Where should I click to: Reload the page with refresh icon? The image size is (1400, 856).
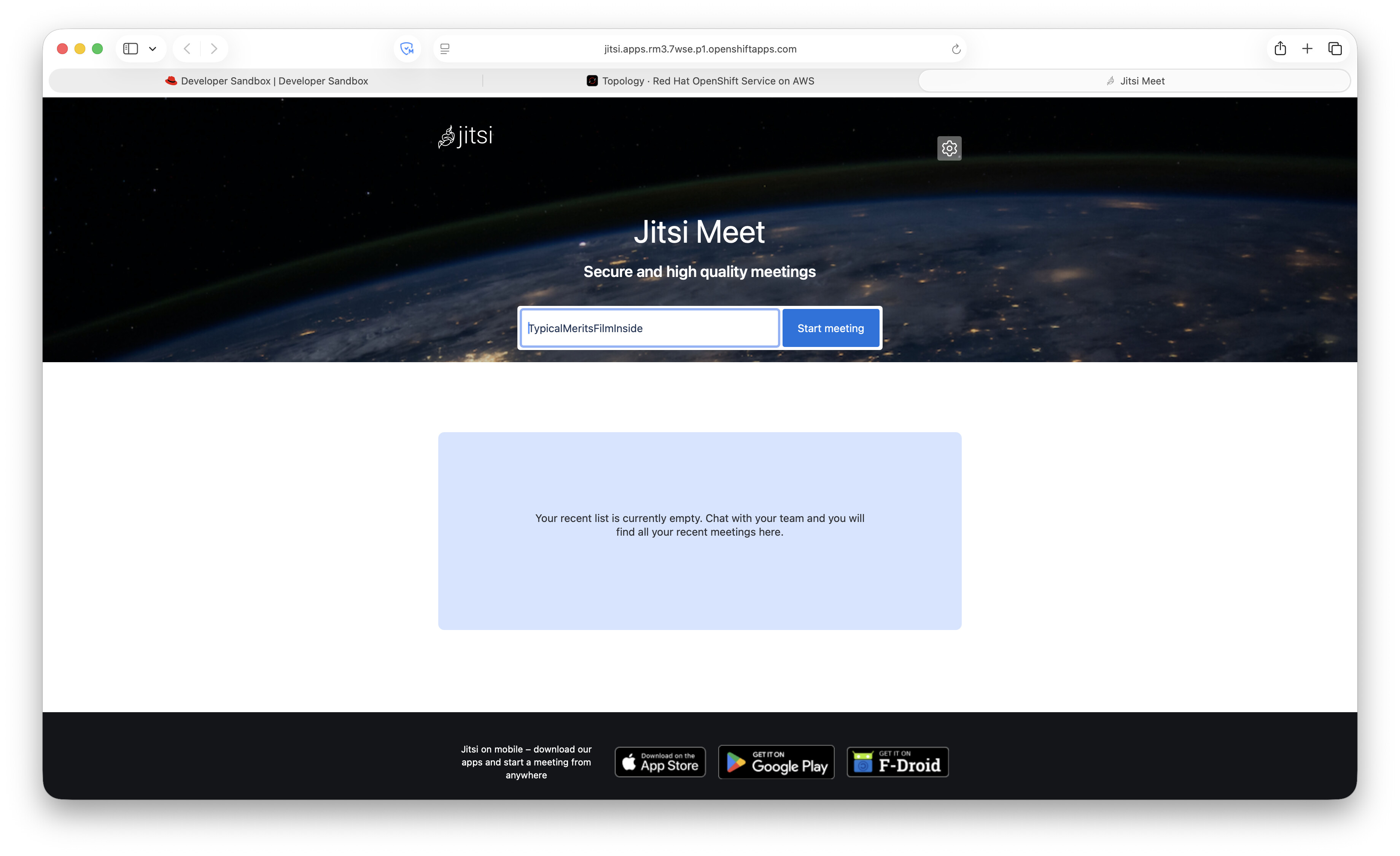pyautogui.click(x=956, y=49)
